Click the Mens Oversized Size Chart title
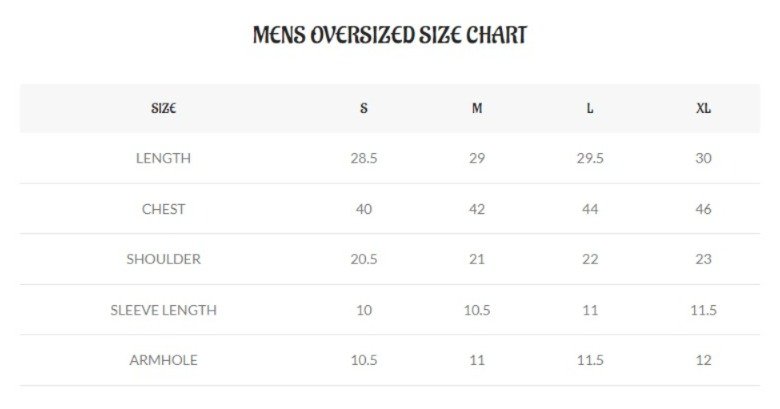780x409 pixels. coord(390,35)
